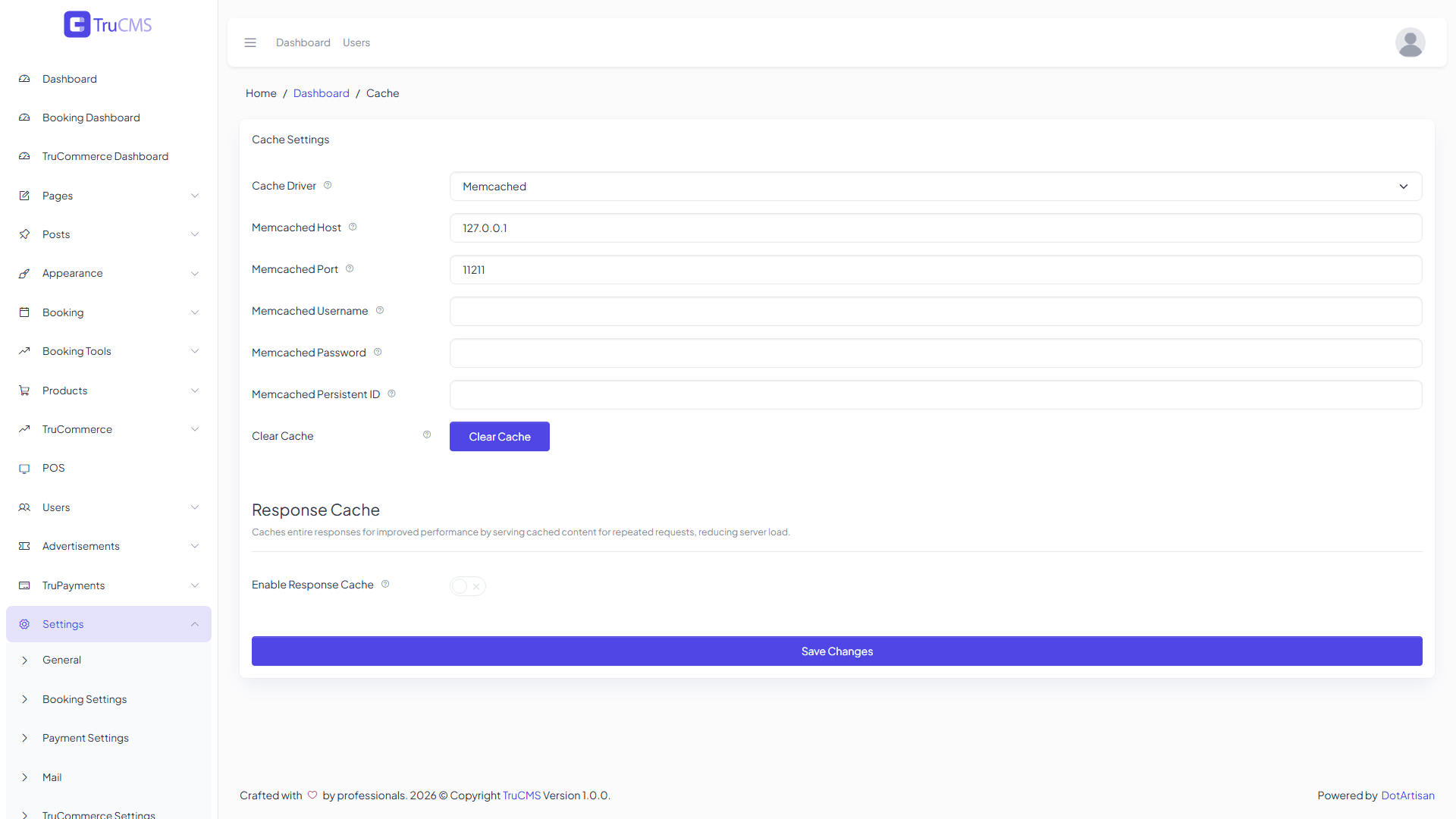
Task: Collapse the Settings sidebar menu
Action: (x=108, y=624)
